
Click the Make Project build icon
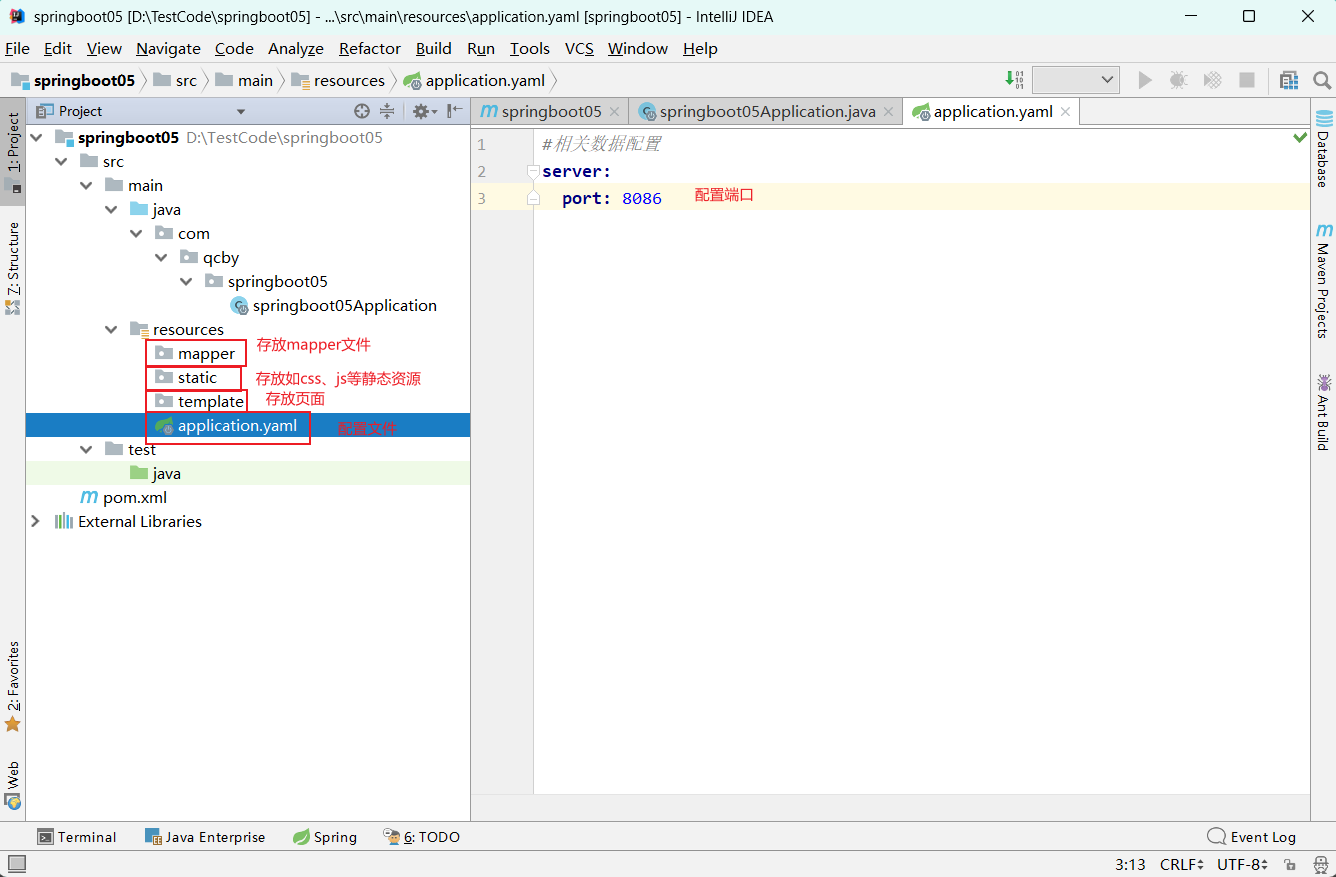(1014, 80)
